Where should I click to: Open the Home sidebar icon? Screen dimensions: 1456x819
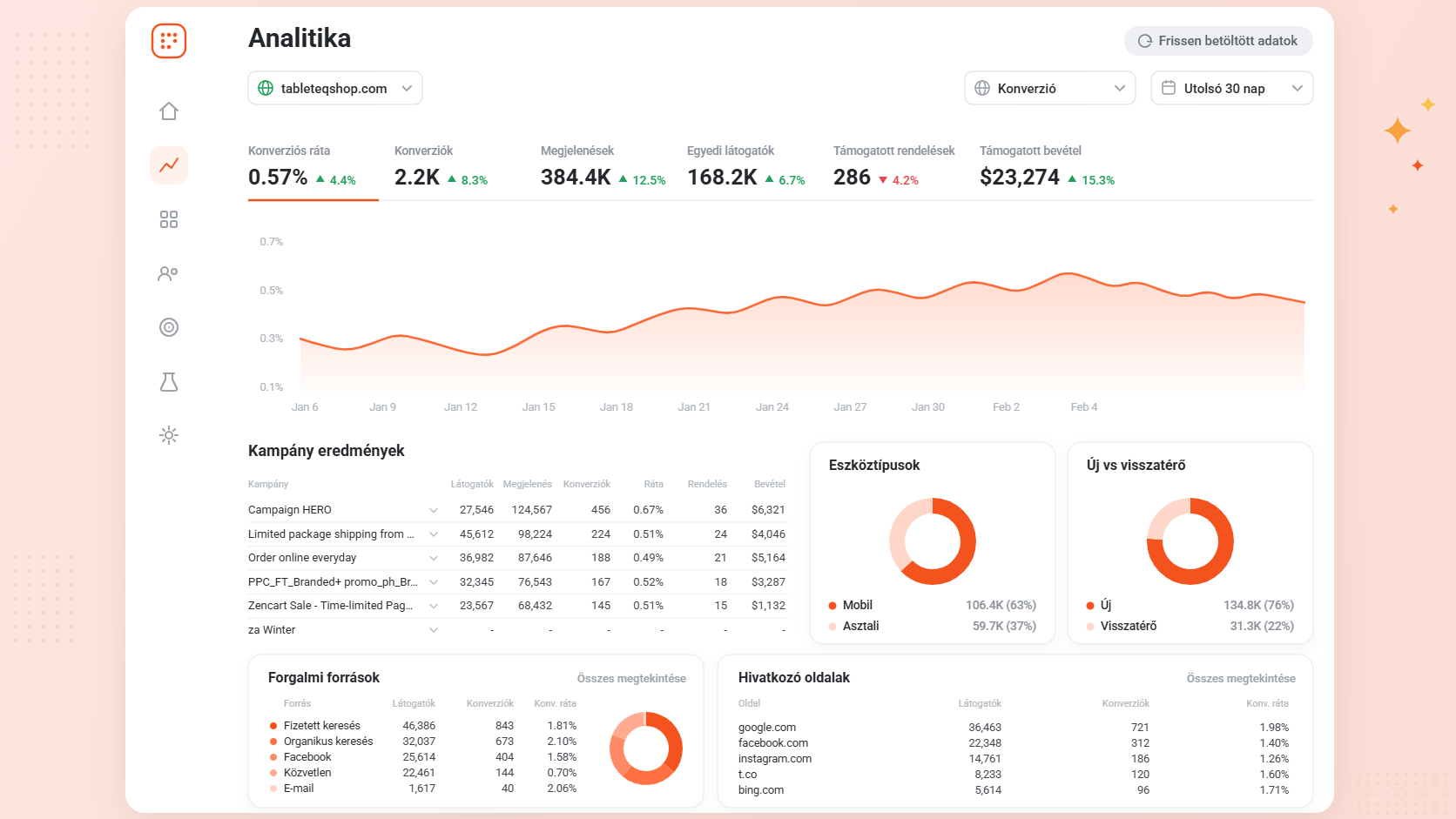click(169, 111)
